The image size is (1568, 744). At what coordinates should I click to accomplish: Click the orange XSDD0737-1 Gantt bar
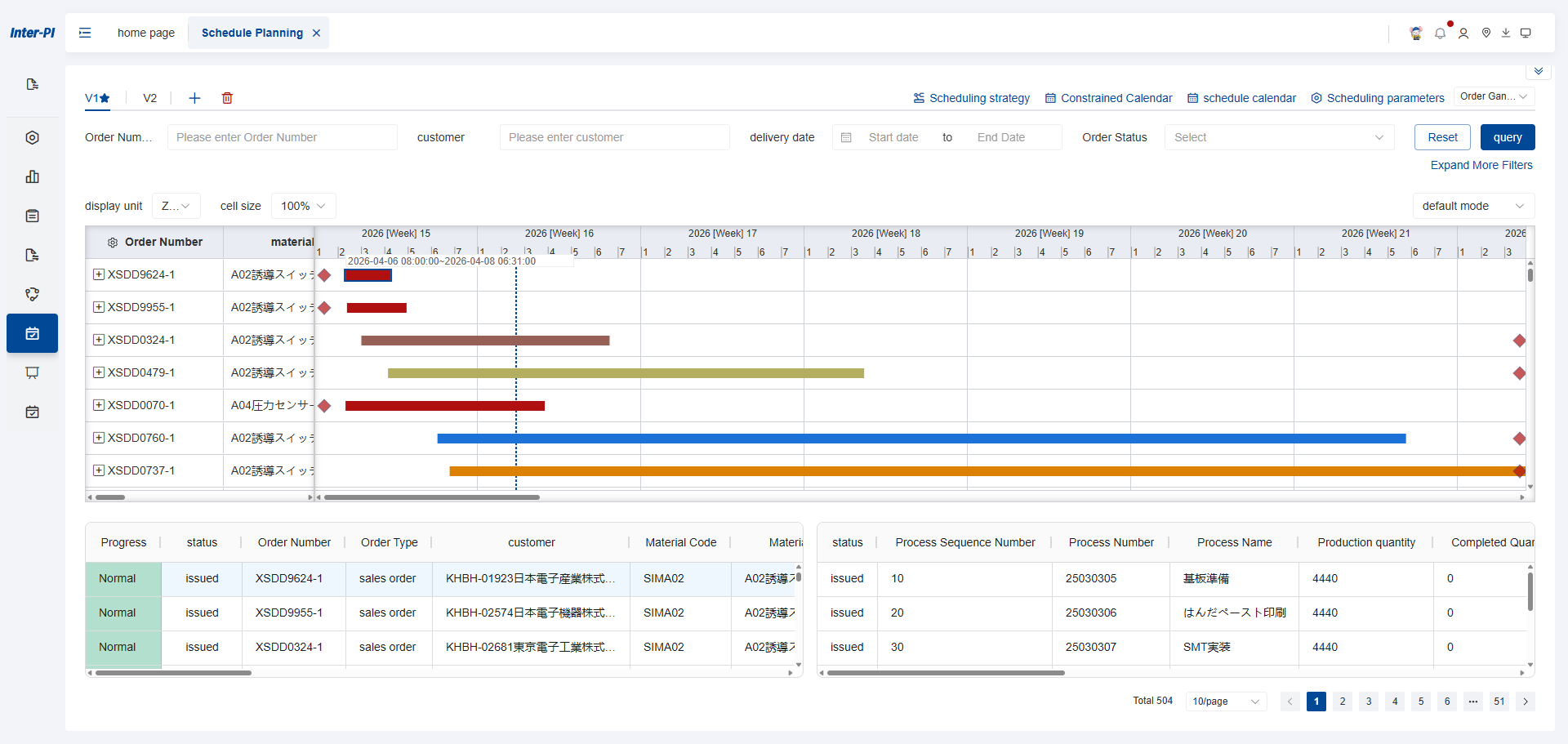pos(987,471)
